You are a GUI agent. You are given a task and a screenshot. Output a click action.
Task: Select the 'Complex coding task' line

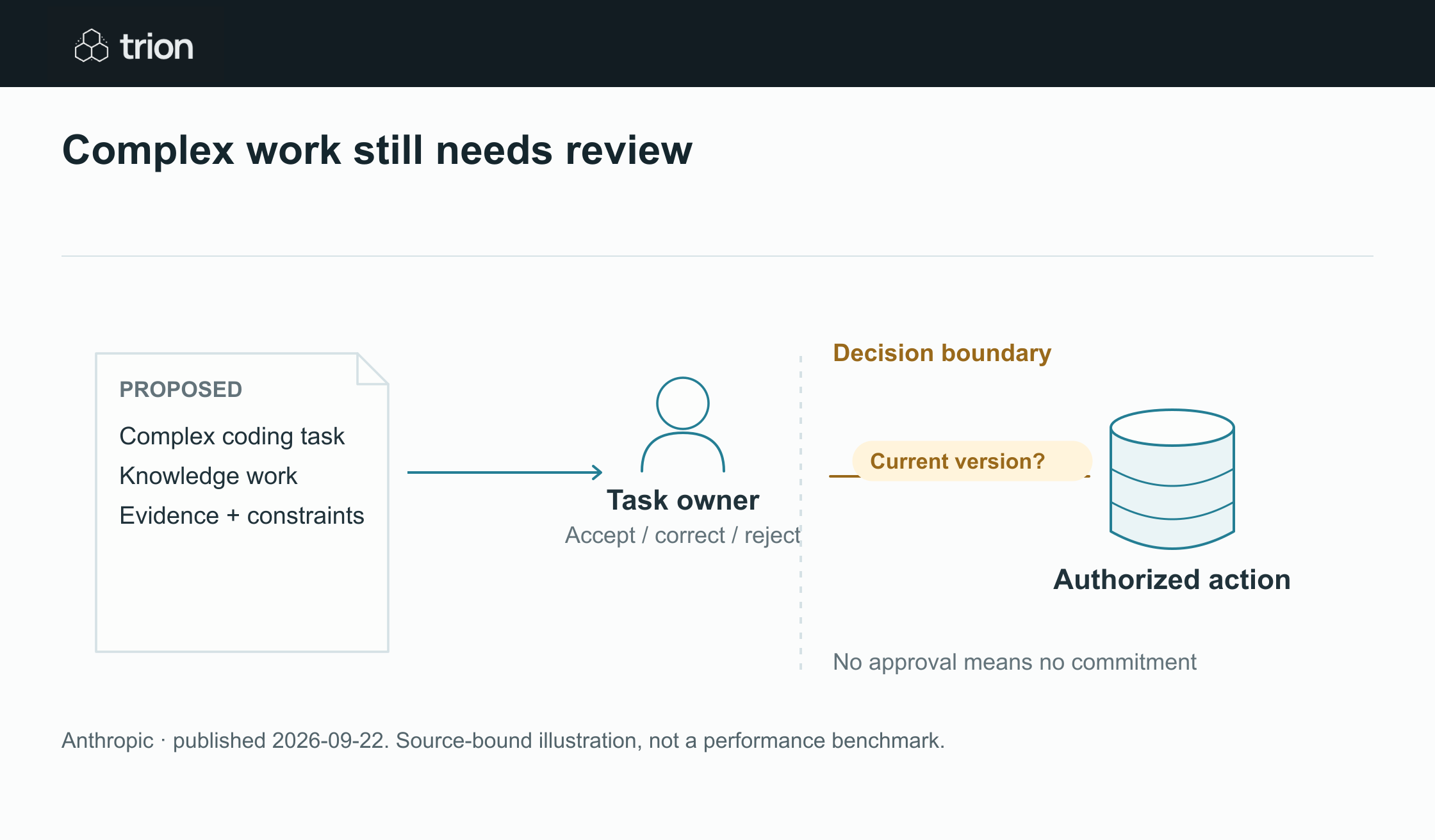[x=232, y=436]
